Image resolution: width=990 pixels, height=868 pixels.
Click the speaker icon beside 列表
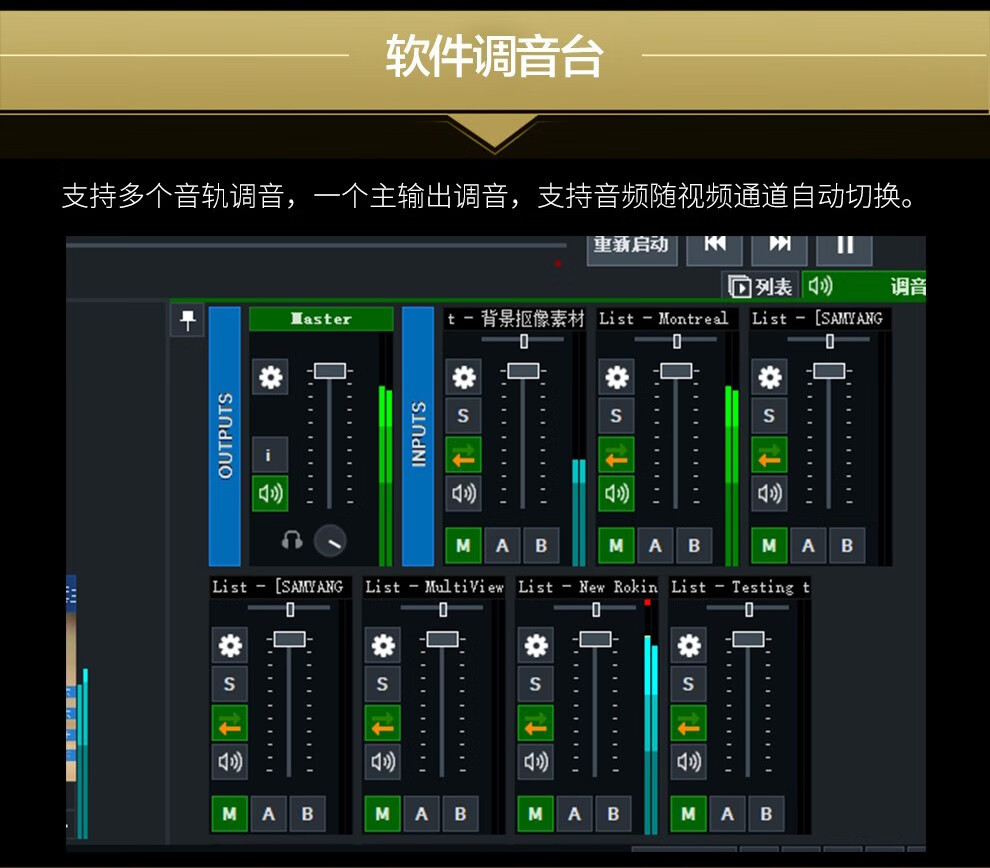820,286
